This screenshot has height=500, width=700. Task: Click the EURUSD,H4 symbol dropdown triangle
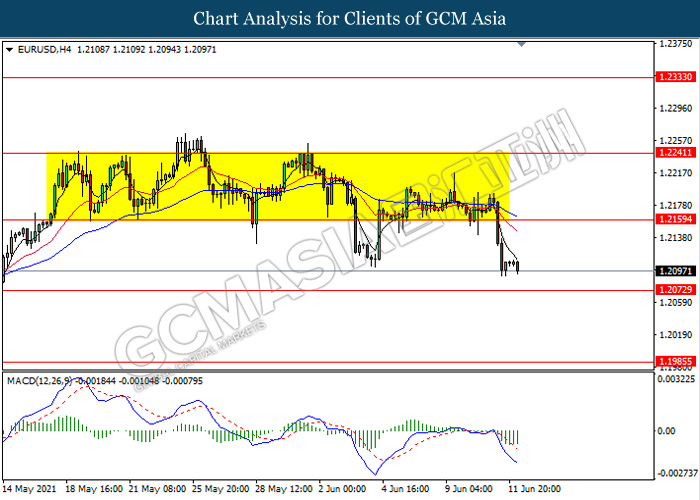[x=9, y=50]
